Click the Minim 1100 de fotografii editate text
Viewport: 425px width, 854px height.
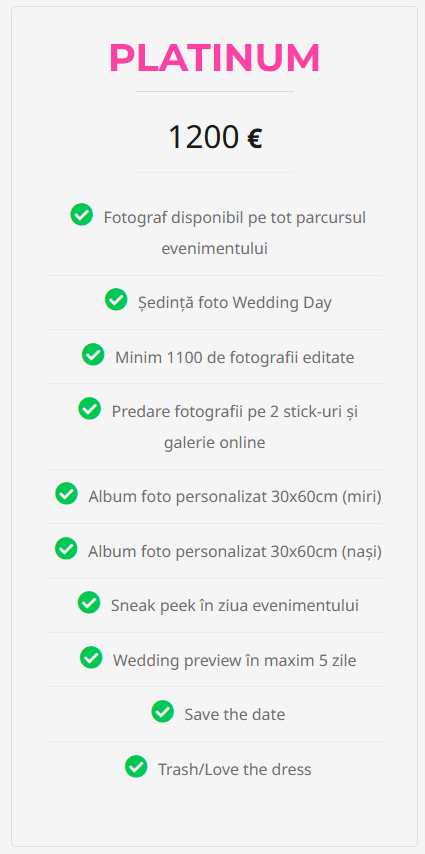coord(235,357)
